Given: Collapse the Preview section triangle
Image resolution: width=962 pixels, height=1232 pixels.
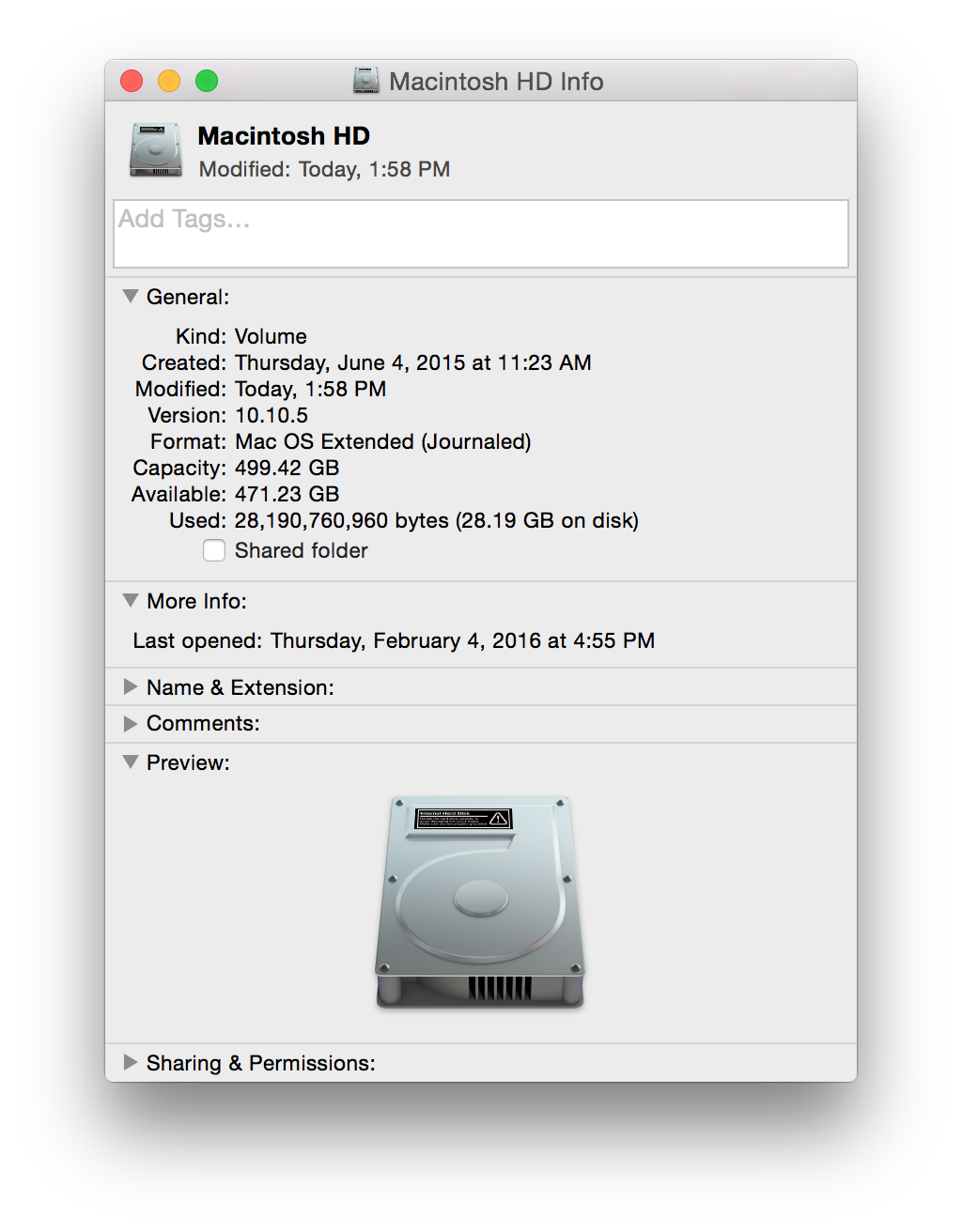Looking at the screenshot, I should point(131,762).
